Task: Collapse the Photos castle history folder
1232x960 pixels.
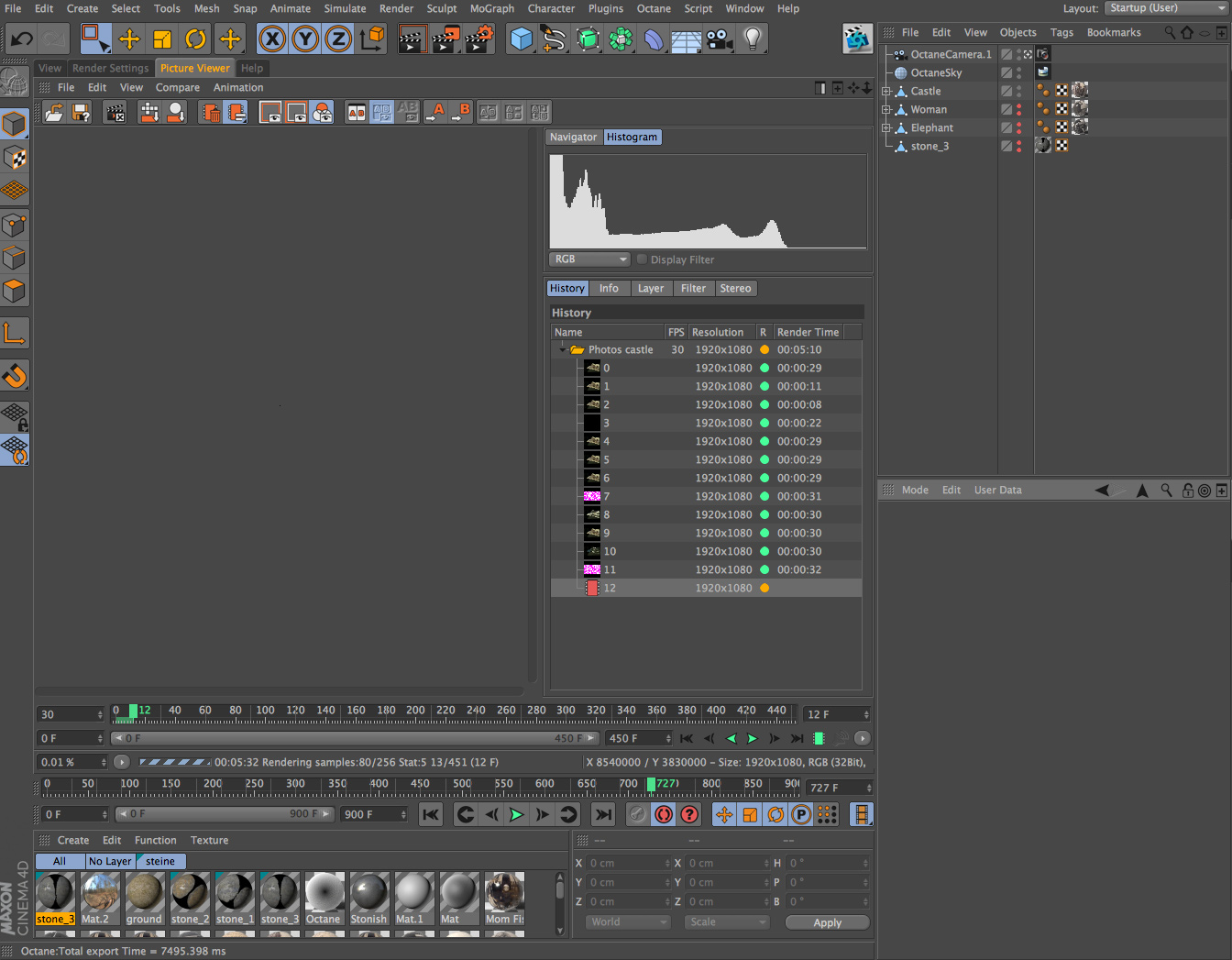Action: pos(563,349)
